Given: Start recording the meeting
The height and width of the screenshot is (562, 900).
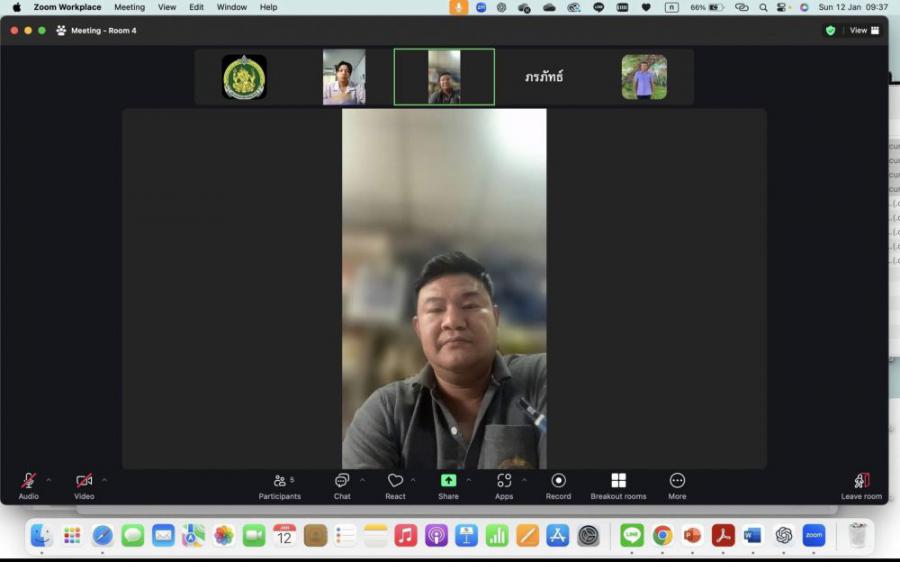Looking at the screenshot, I should (558, 485).
